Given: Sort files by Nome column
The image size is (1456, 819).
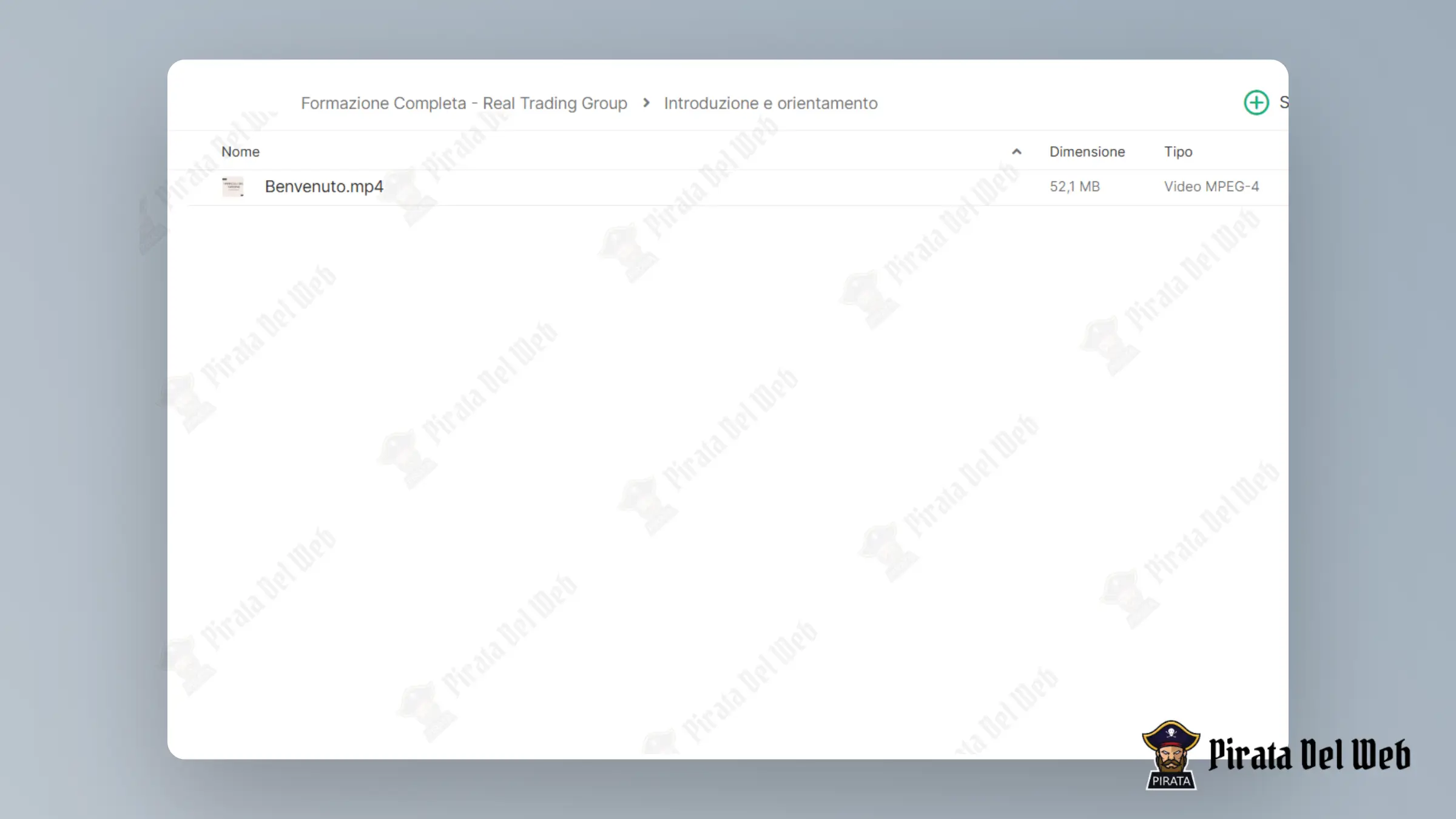Looking at the screenshot, I should [x=240, y=152].
